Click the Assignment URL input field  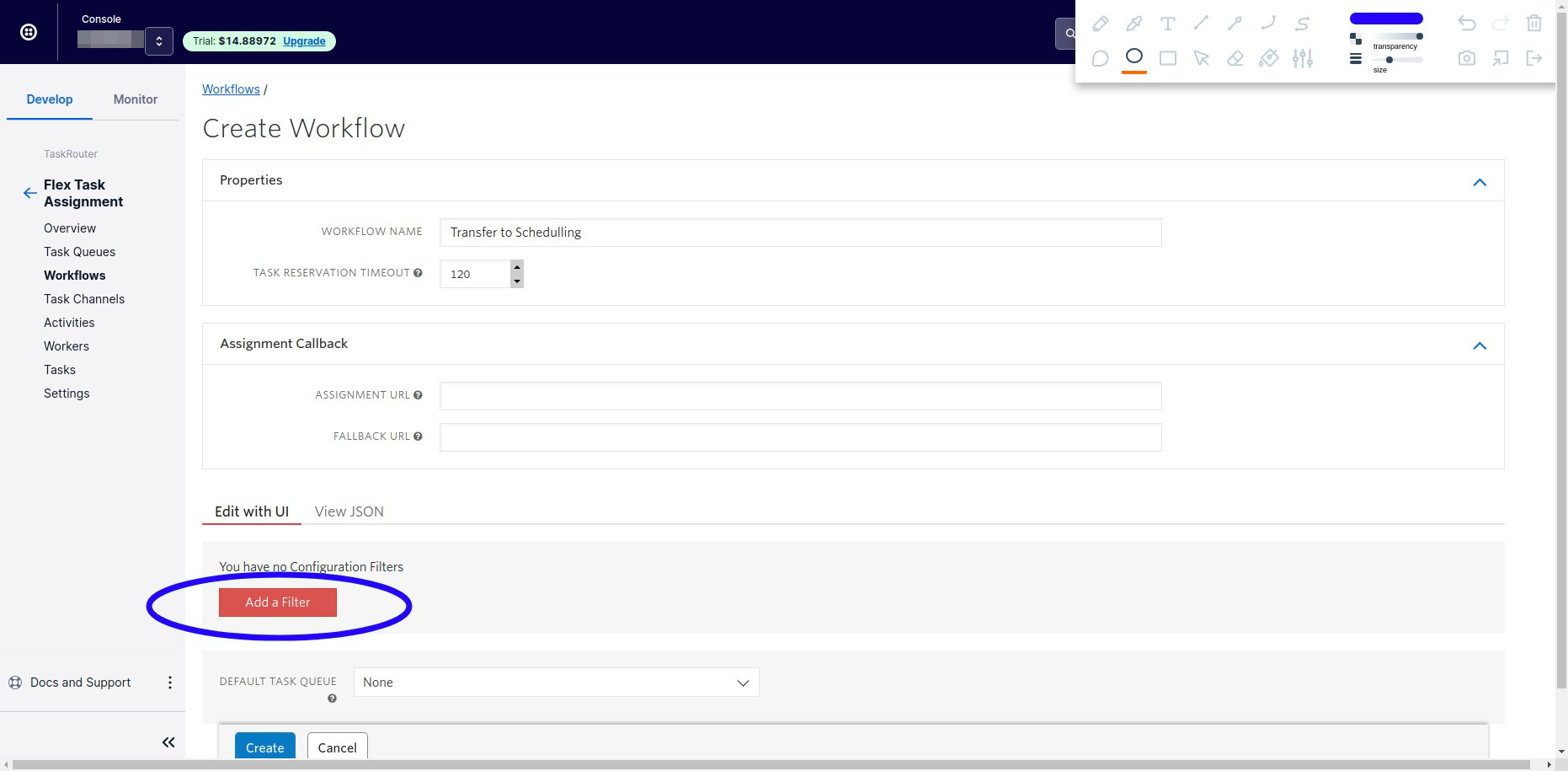[x=801, y=396]
